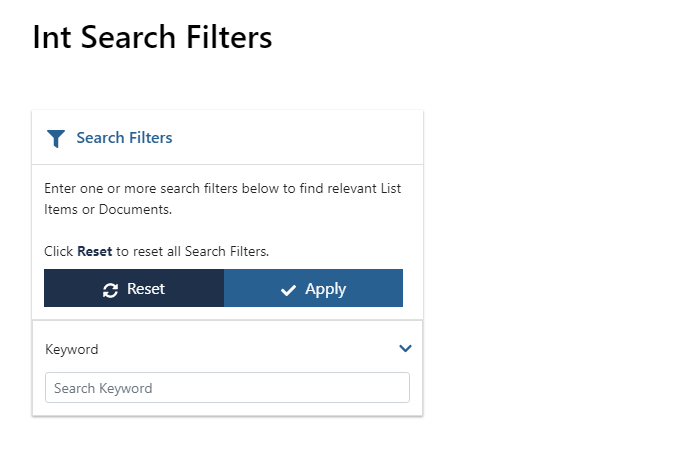Focus the Search Keyword input field

pos(227,387)
